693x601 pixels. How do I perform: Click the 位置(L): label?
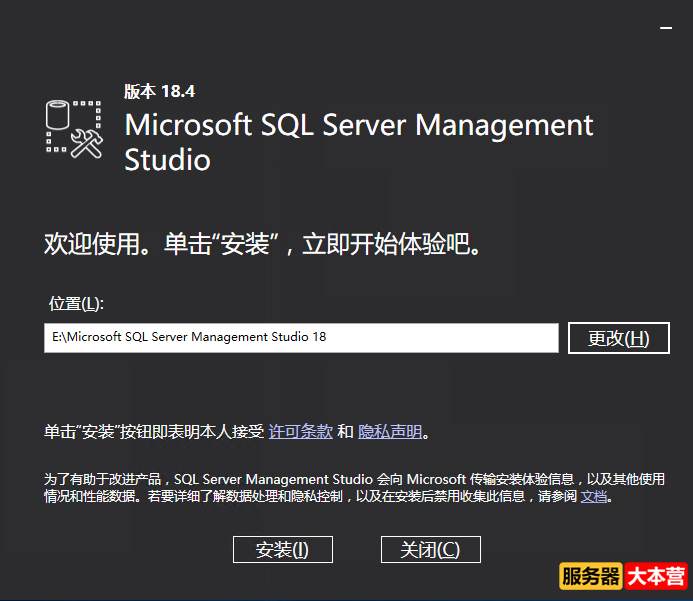(76, 304)
